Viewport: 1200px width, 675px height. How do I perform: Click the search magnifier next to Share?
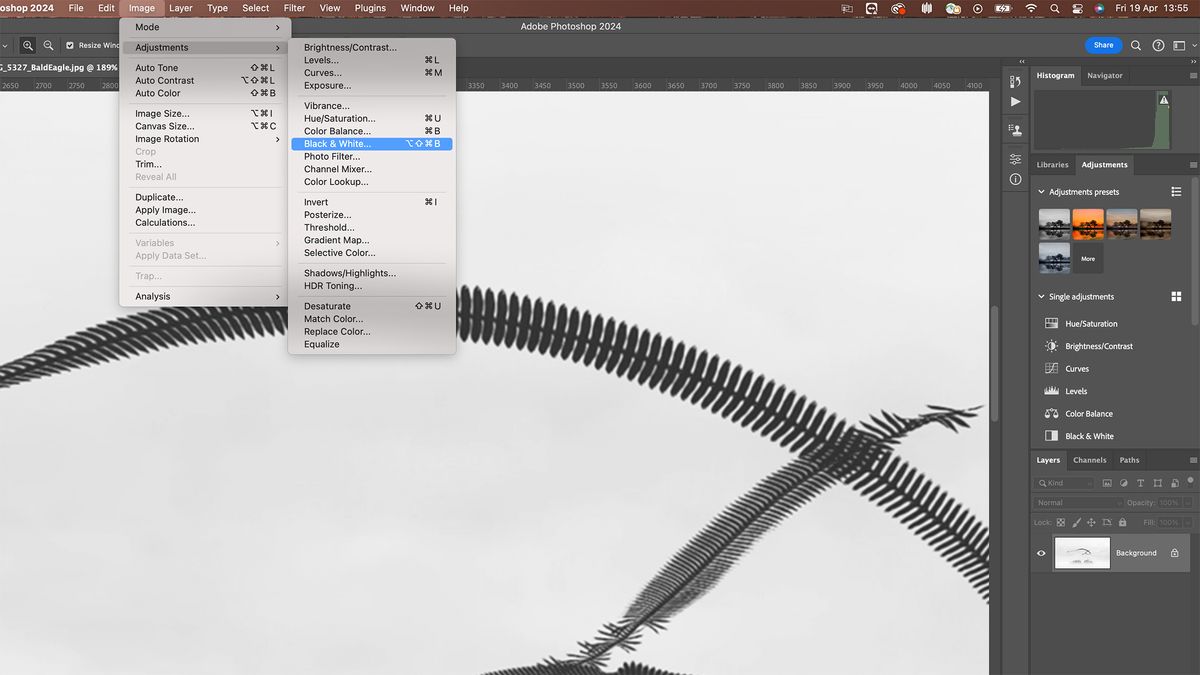point(1136,45)
